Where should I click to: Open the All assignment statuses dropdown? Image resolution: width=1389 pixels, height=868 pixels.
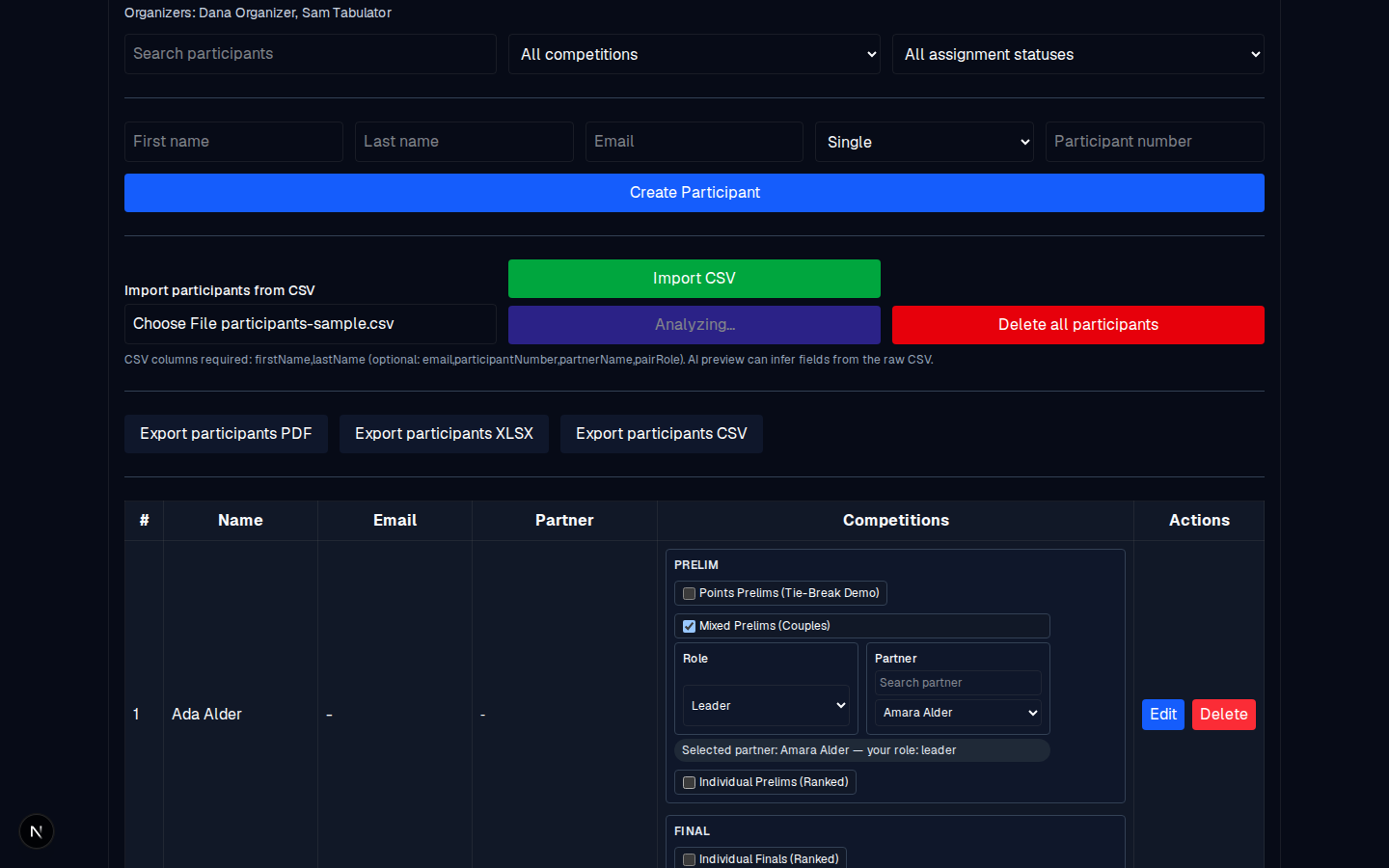[1078, 54]
